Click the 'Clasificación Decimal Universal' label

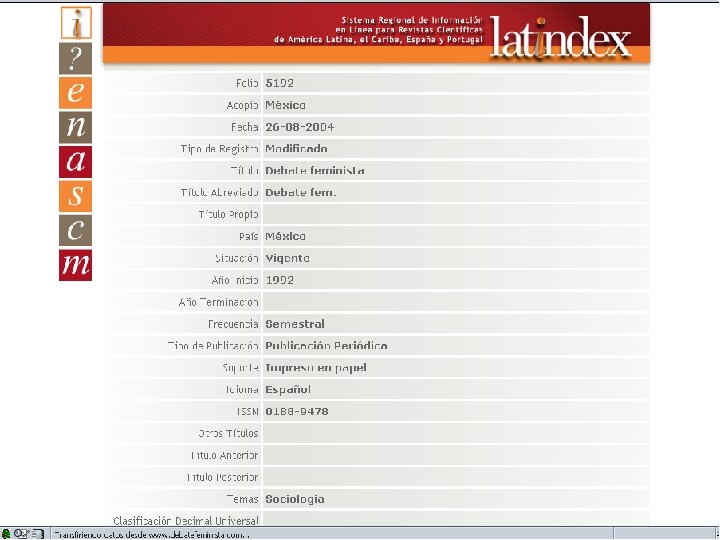pos(186,521)
